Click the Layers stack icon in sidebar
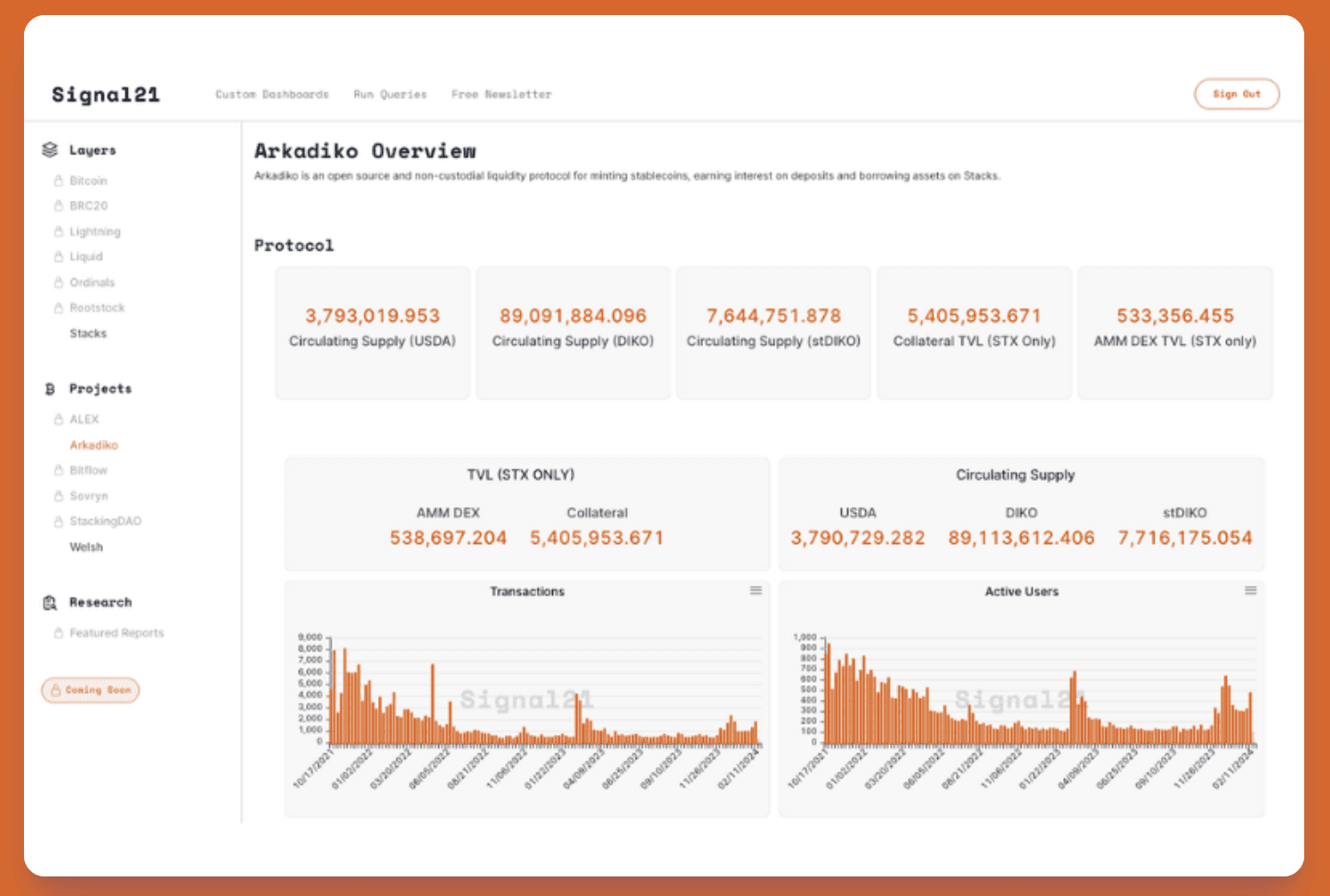 [50, 149]
